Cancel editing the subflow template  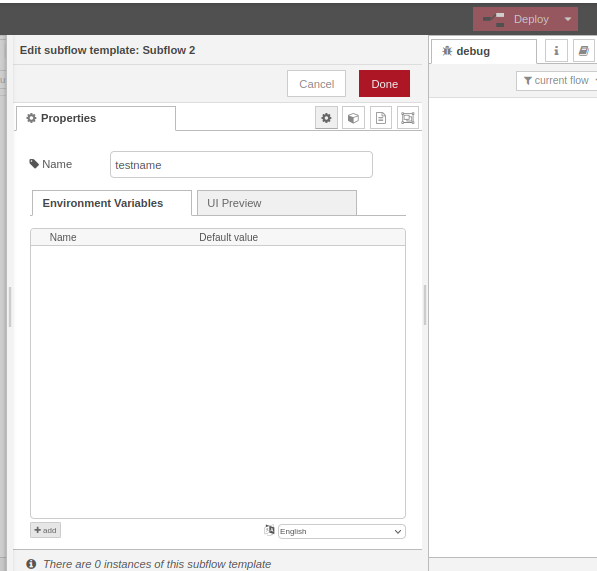click(316, 84)
